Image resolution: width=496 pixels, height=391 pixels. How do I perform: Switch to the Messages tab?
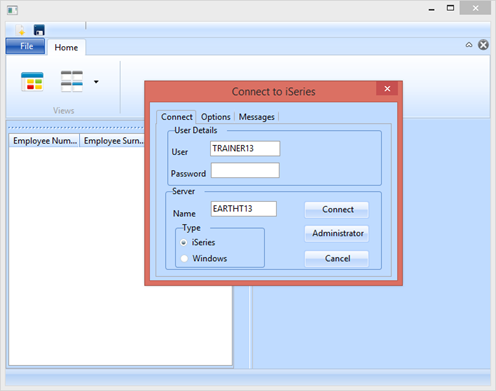(256, 117)
